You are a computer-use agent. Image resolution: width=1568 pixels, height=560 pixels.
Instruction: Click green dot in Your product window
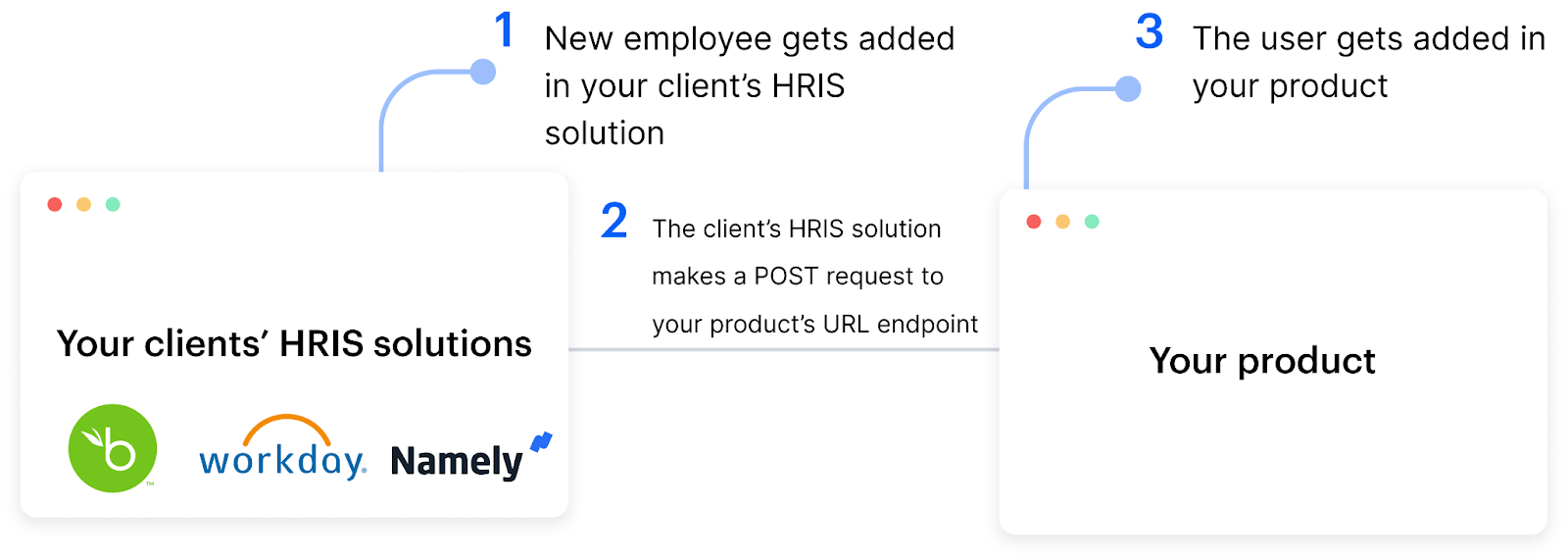click(1092, 222)
